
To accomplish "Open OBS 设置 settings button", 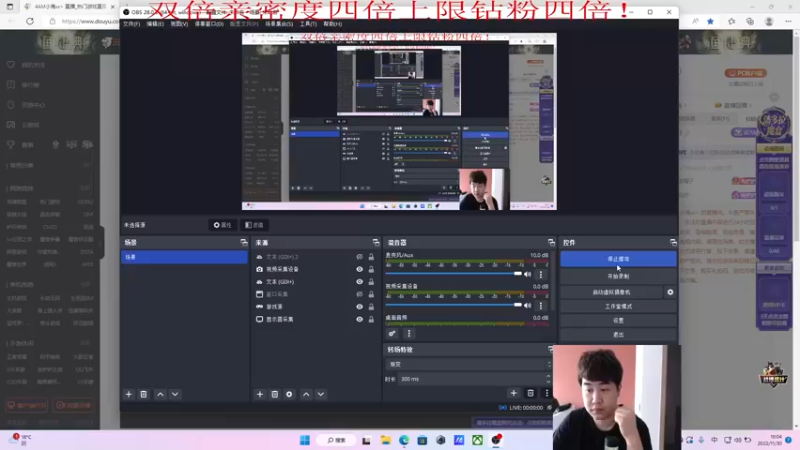I will pyautogui.click(x=618, y=320).
